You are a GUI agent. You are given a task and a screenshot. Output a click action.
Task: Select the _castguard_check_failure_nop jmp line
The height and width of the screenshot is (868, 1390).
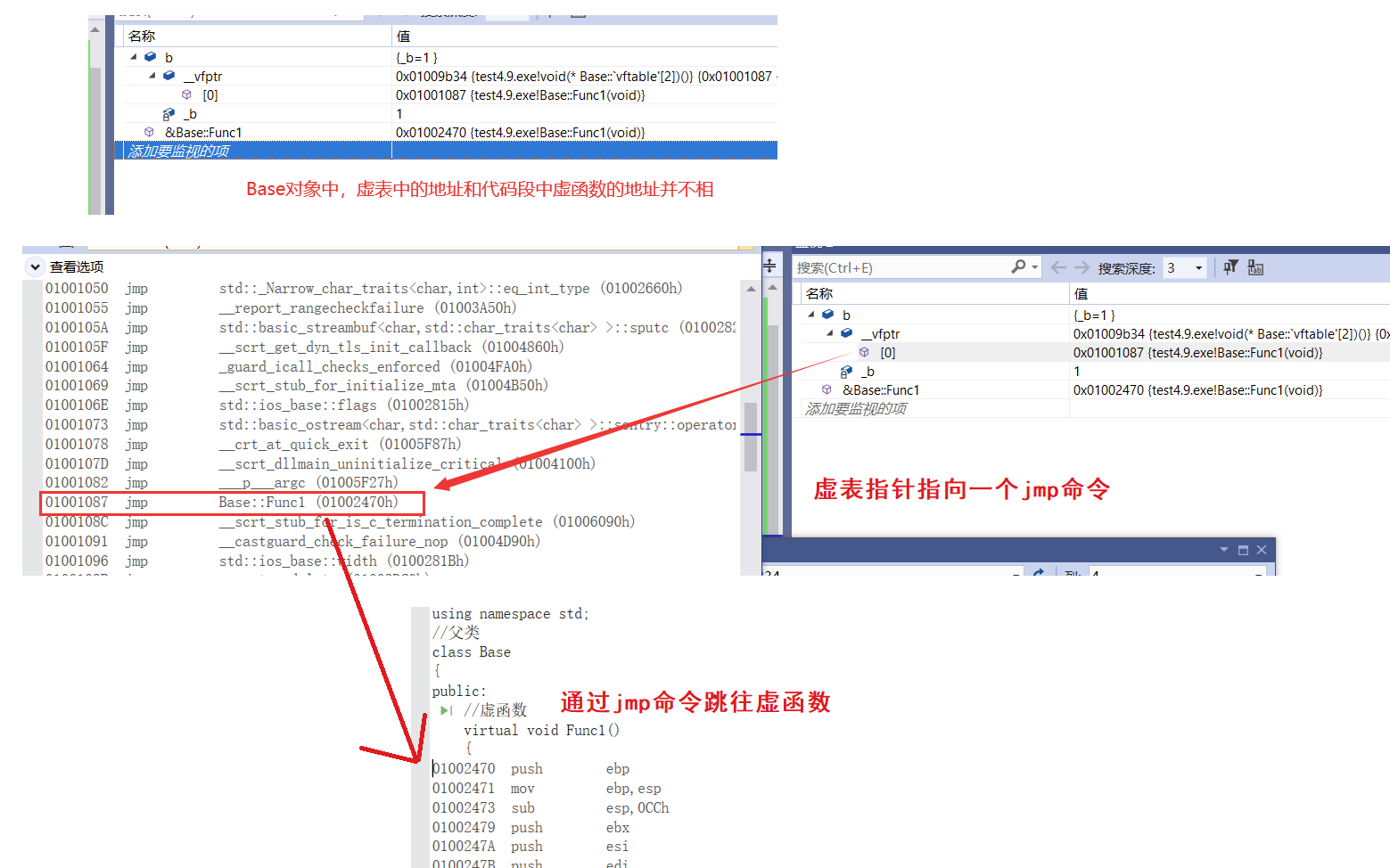click(x=293, y=542)
